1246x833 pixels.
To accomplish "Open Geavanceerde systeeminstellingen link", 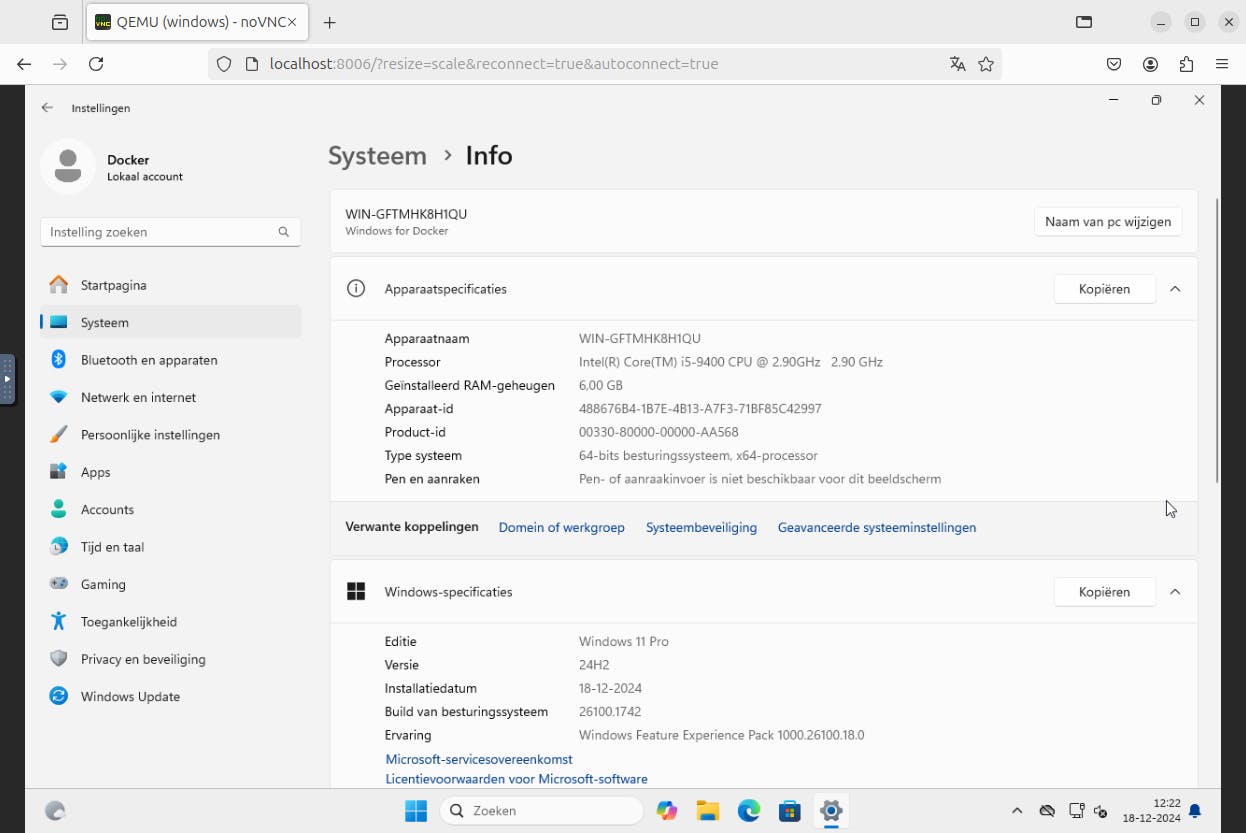I will pos(877,527).
